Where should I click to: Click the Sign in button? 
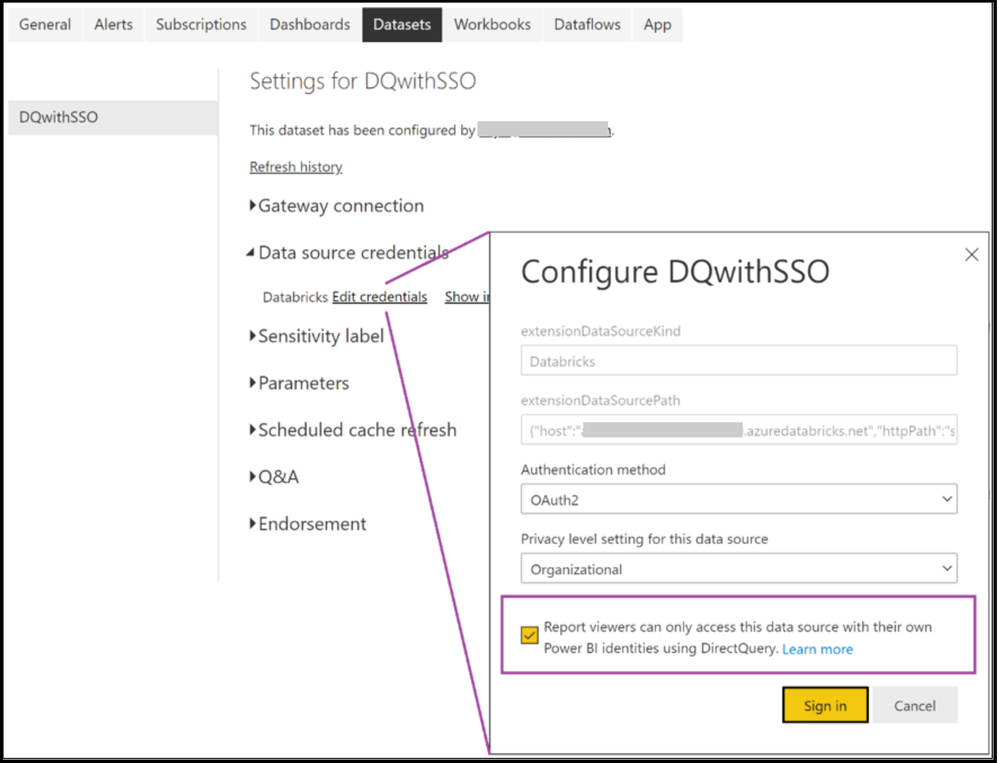point(825,705)
